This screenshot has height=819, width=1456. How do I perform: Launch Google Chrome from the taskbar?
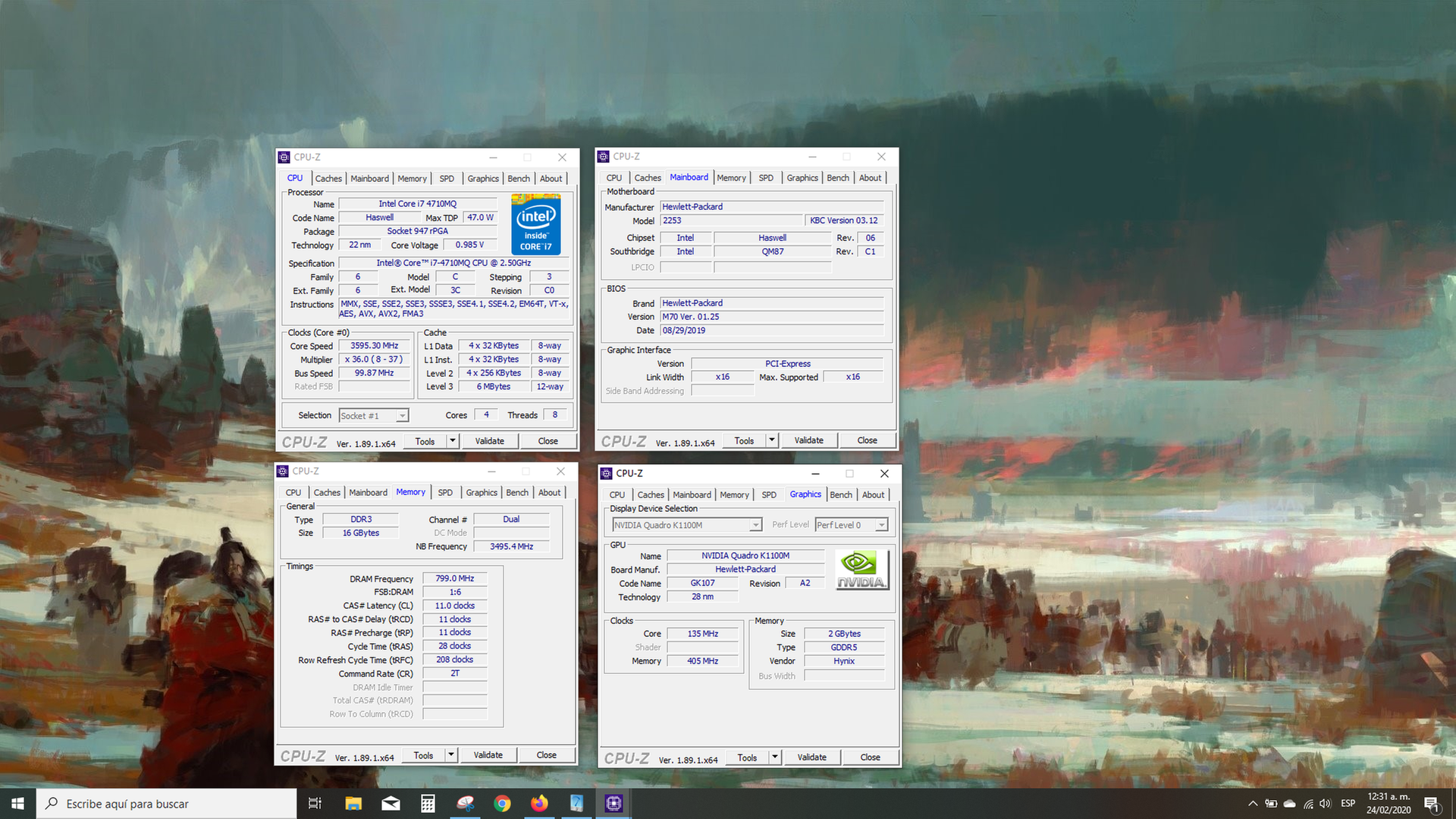point(502,803)
